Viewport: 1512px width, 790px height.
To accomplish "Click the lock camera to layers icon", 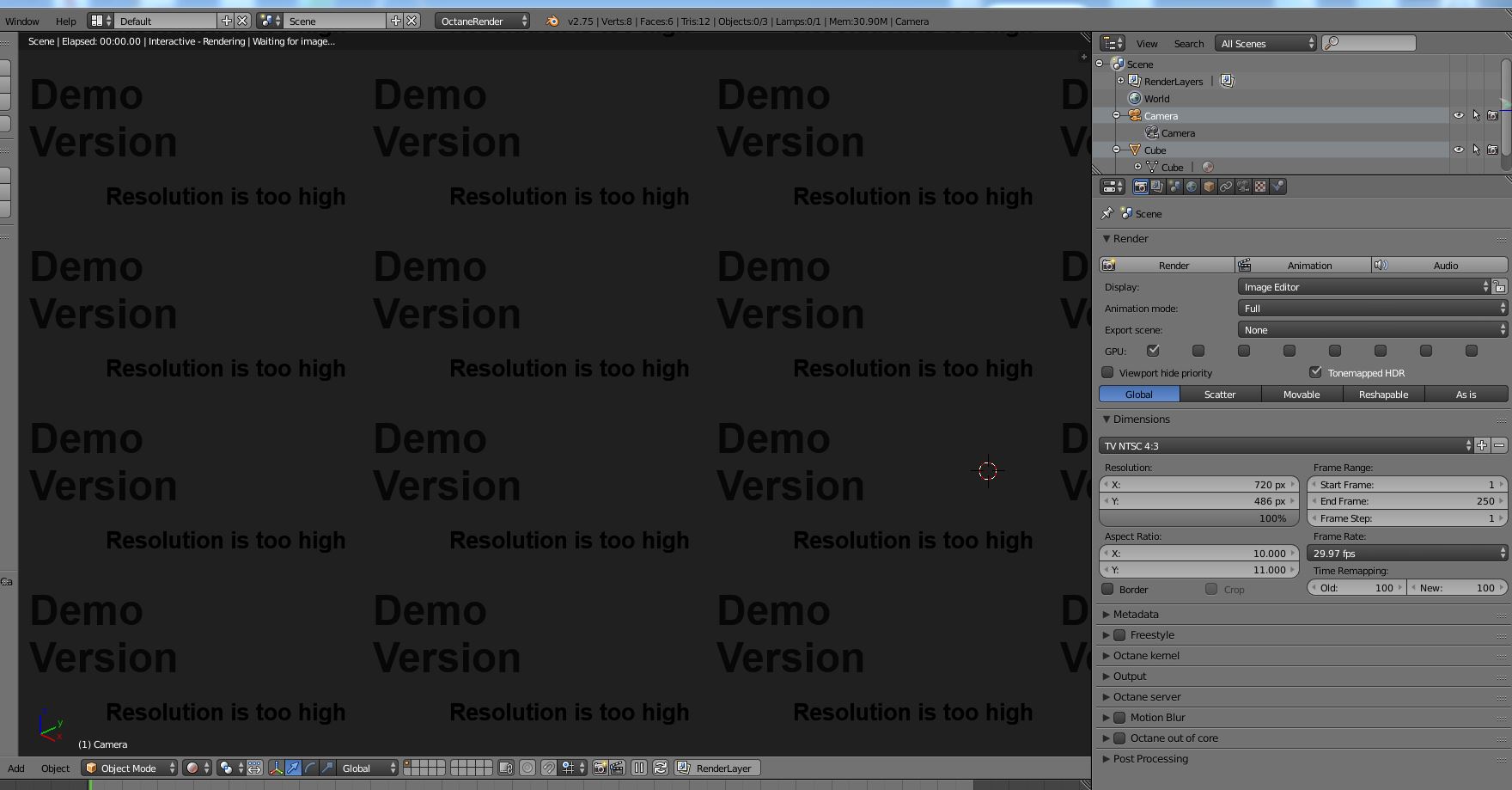I will (506, 768).
